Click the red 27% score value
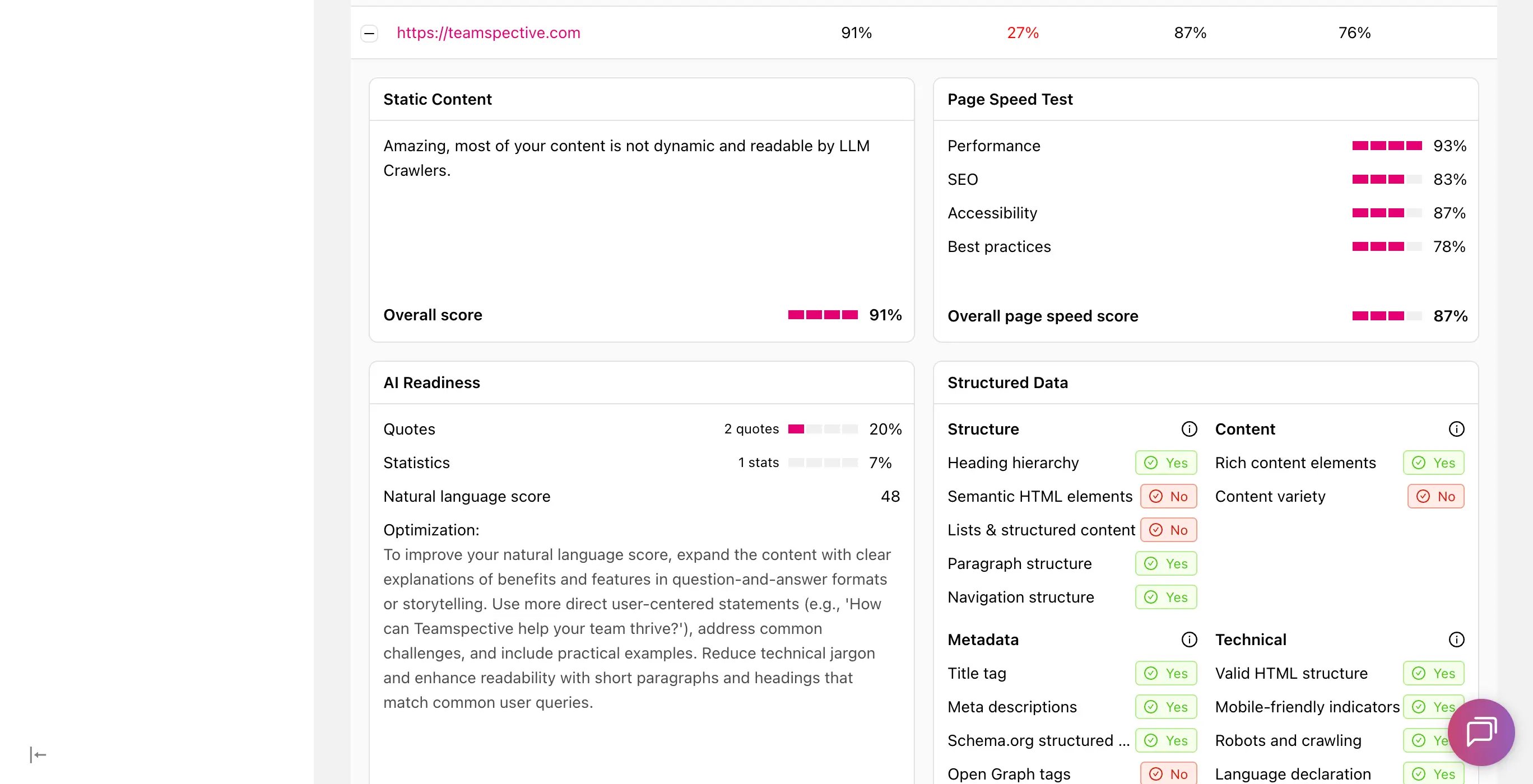This screenshot has height=784, width=1533. click(1023, 32)
